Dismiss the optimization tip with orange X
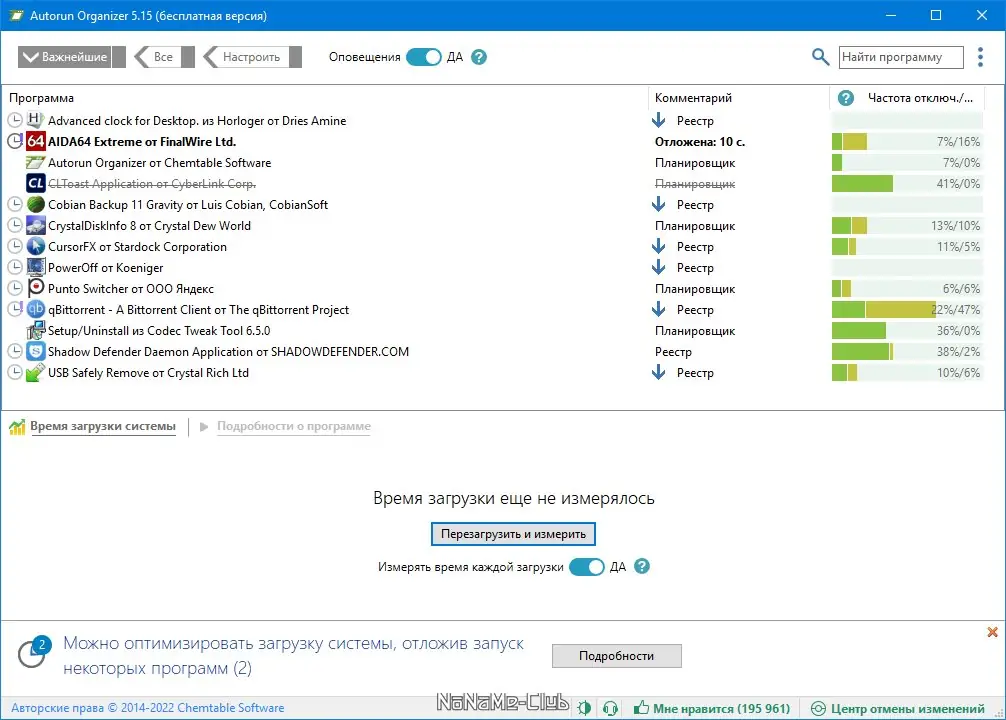 point(993,632)
